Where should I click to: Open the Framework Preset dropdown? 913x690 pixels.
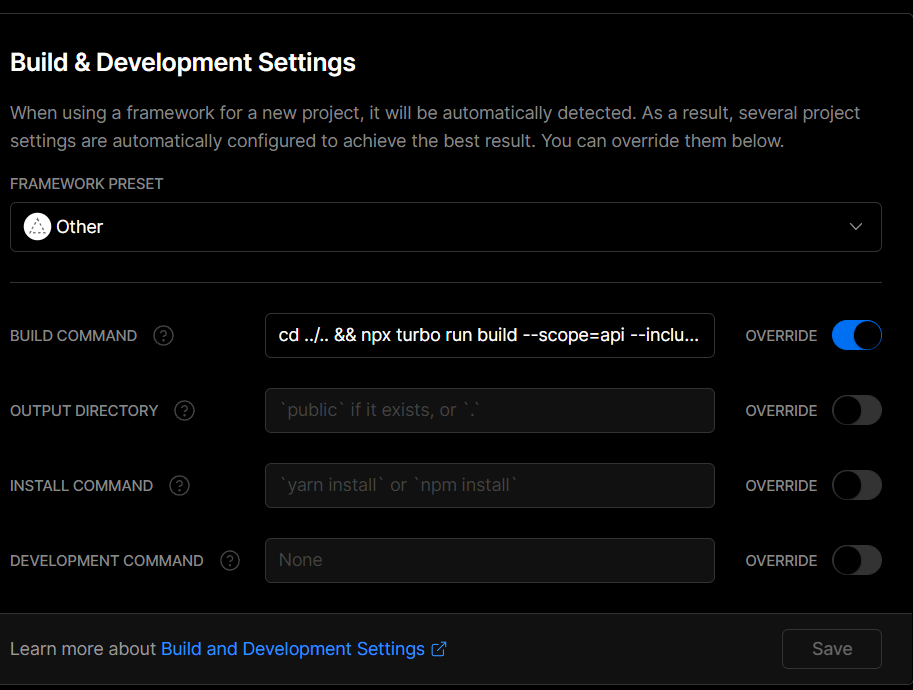coord(446,227)
